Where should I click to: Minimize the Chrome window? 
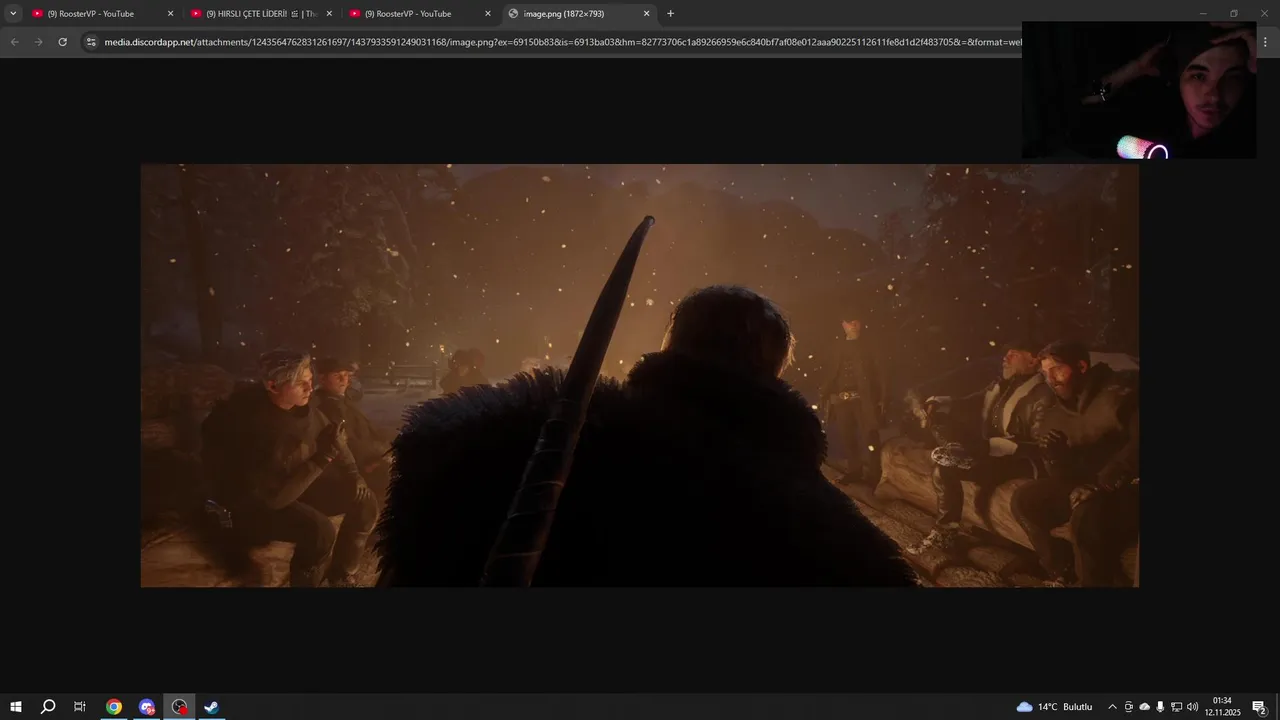pos(1203,14)
